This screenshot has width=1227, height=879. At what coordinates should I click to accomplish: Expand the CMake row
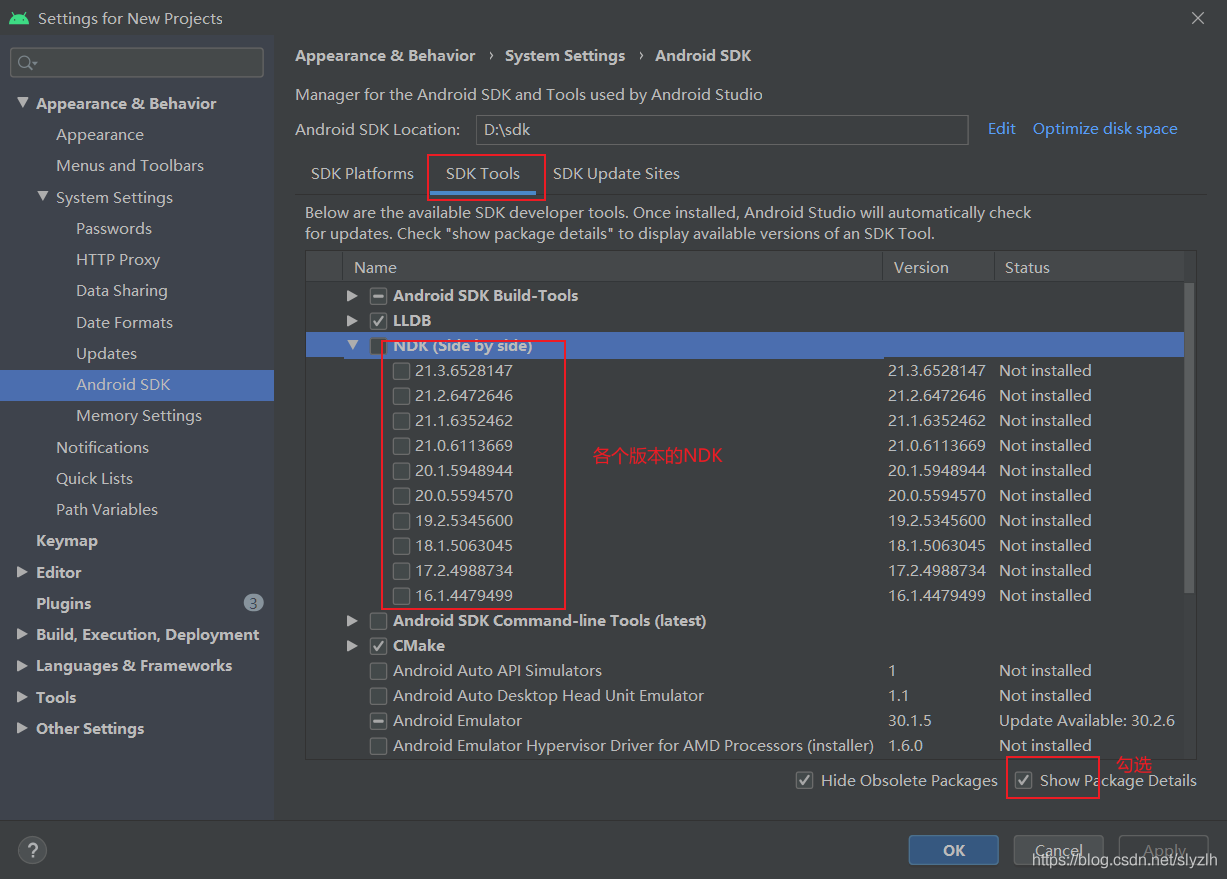[x=352, y=646]
